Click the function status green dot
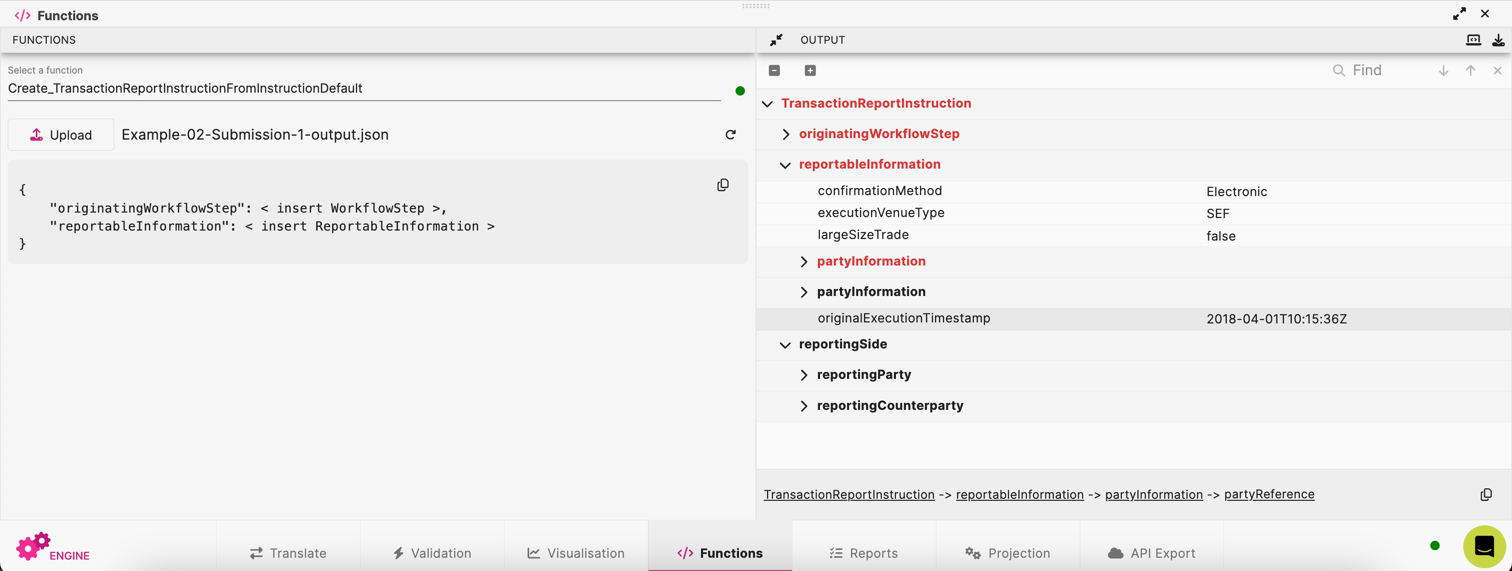The width and height of the screenshot is (1512, 571). (x=740, y=91)
